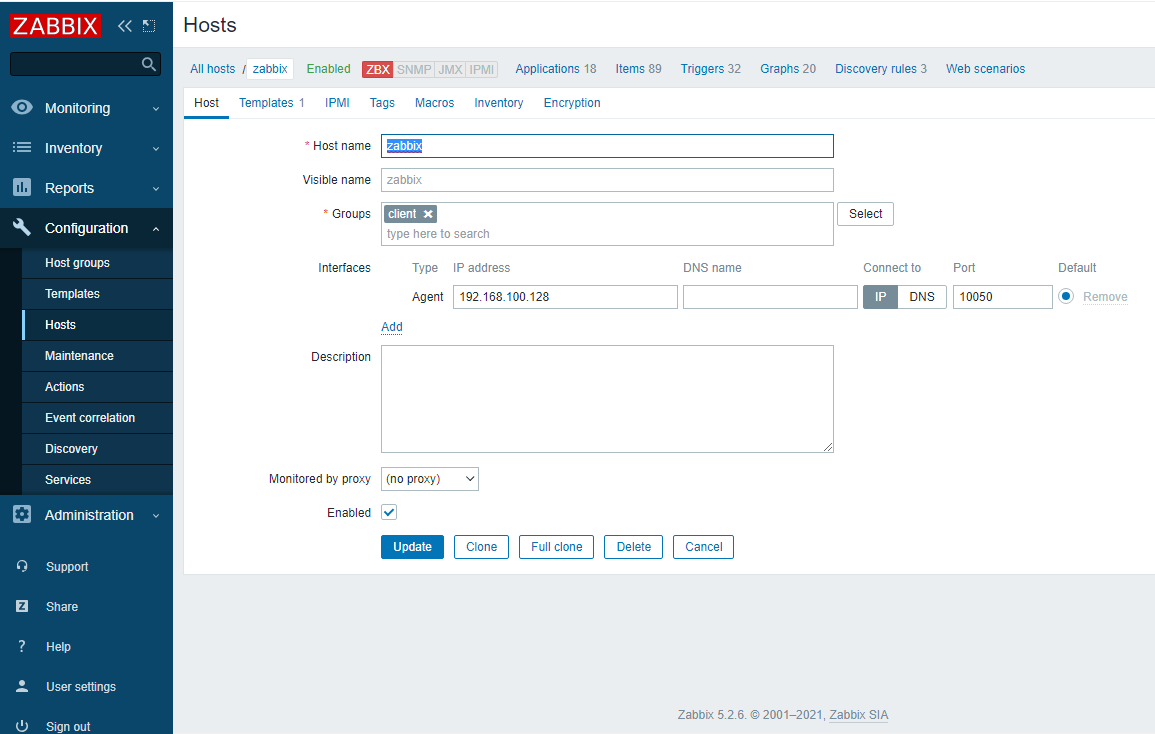Expand the Inventory menu chevron
The width and height of the screenshot is (1155, 734).
[x=155, y=148]
